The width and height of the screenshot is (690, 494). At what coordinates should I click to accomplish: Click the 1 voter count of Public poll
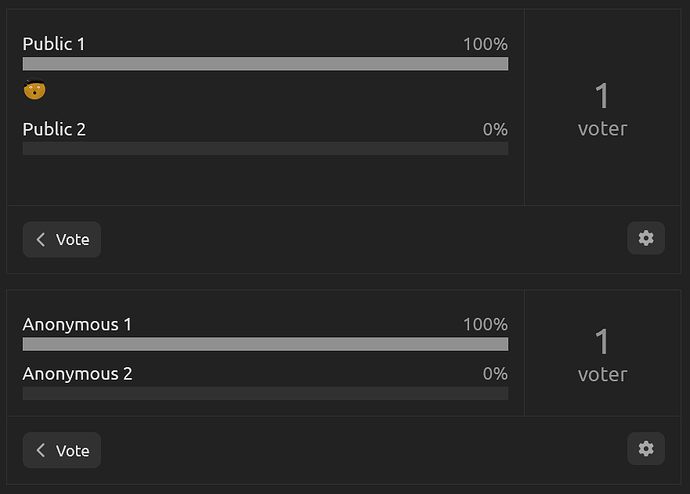602,110
